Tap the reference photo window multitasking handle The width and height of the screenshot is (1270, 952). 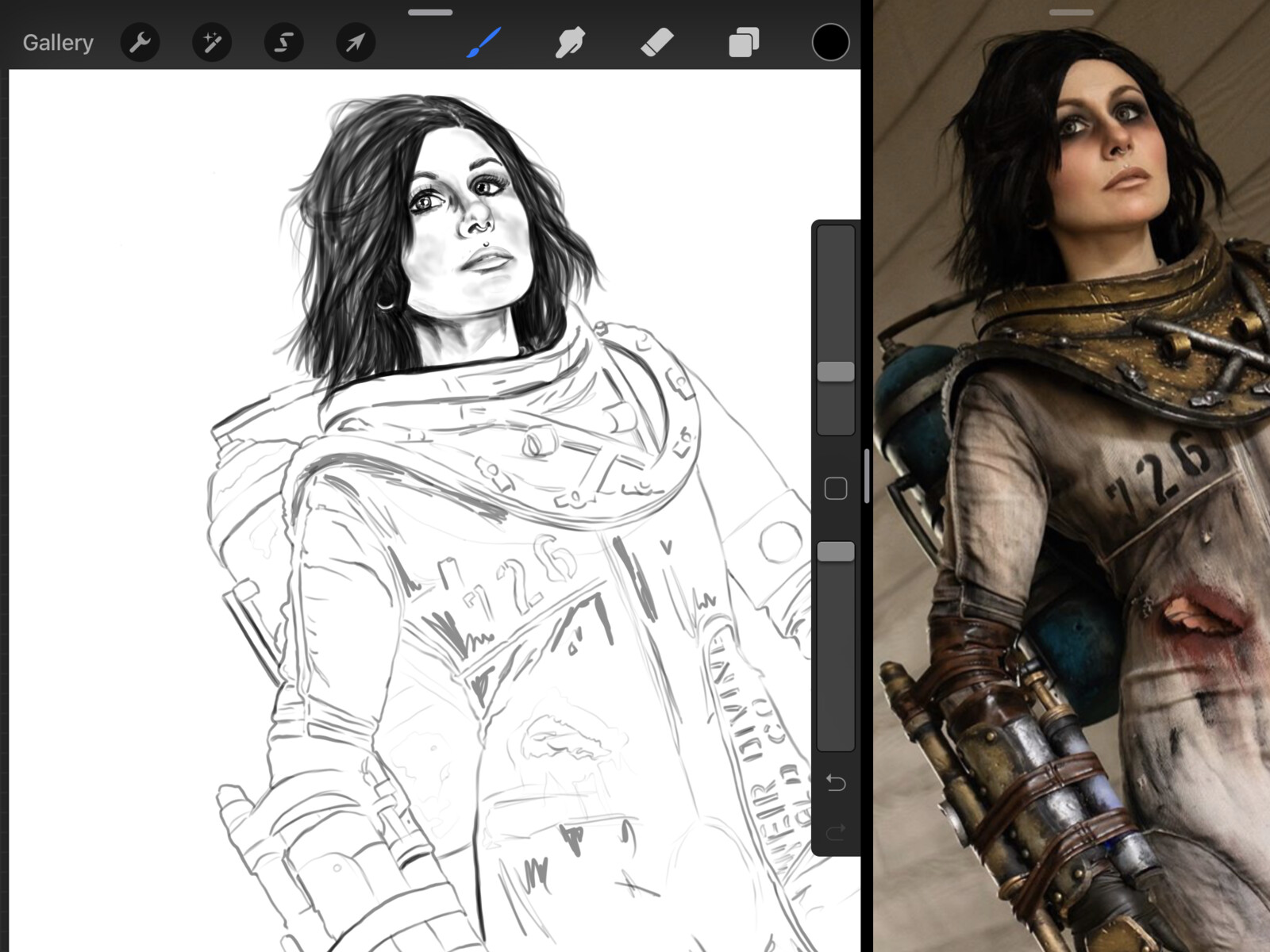tap(1071, 13)
